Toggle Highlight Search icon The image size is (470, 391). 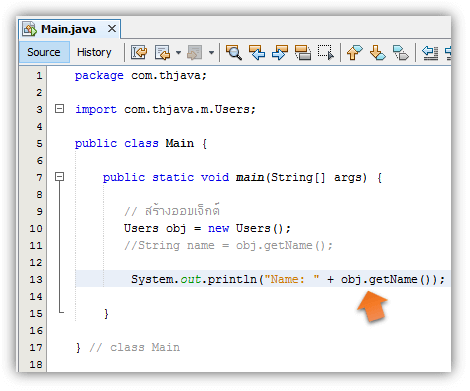pyautogui.click(x=303, y=53)
